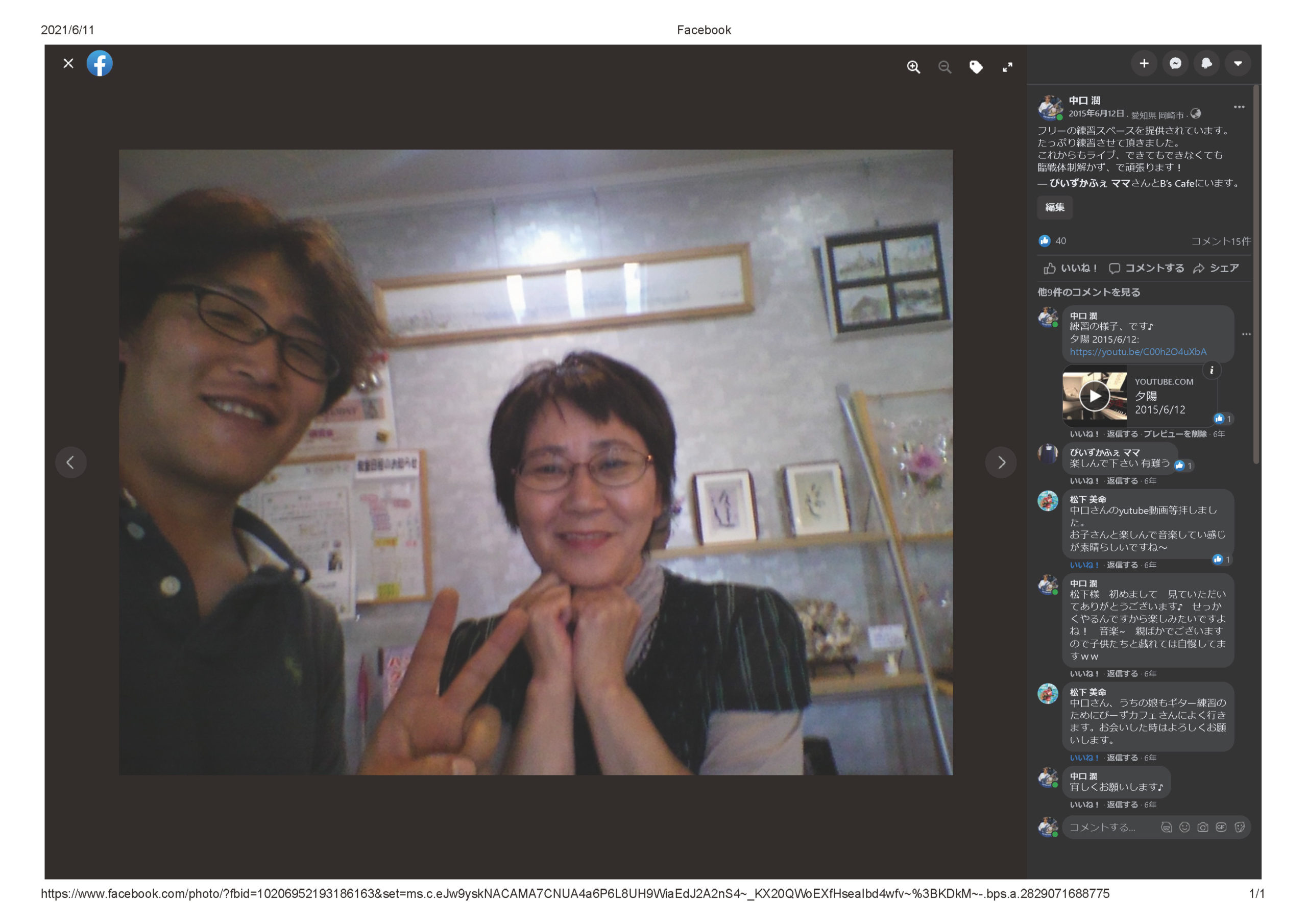Click the zoom out magnifier icon
1307x924 pixels.
(x=945, y=67)
